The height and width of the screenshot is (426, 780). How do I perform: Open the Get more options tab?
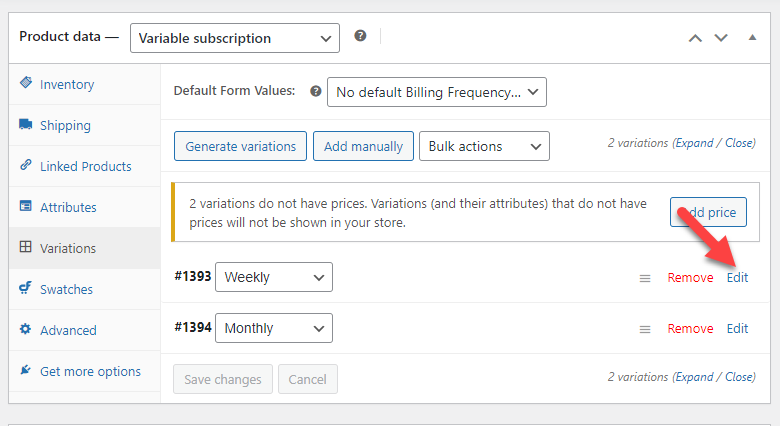(90, 371)
